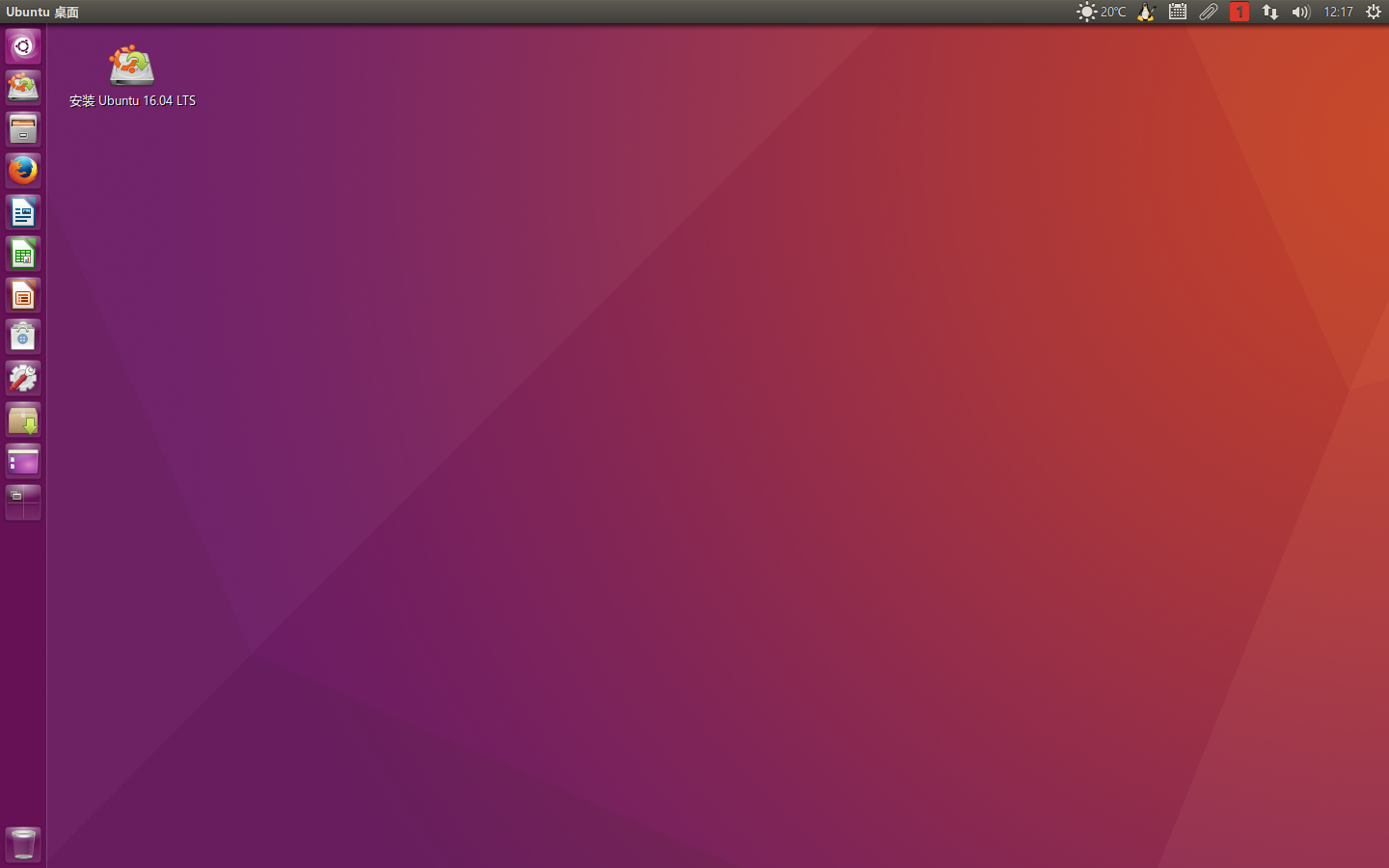The image size is (1389, 868).
Task: Open LibreOffice Writer
Action: (x=23, y=212)
